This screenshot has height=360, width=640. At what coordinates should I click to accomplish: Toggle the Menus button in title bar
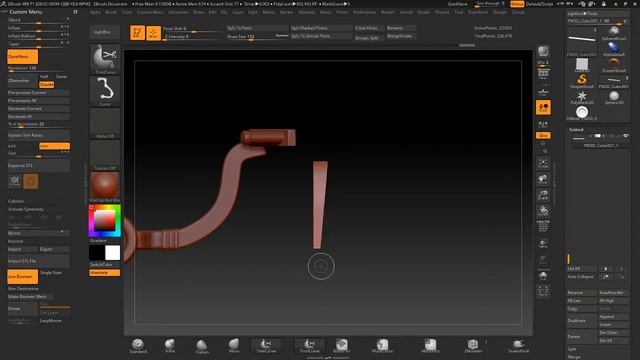[x=517, y=4]
